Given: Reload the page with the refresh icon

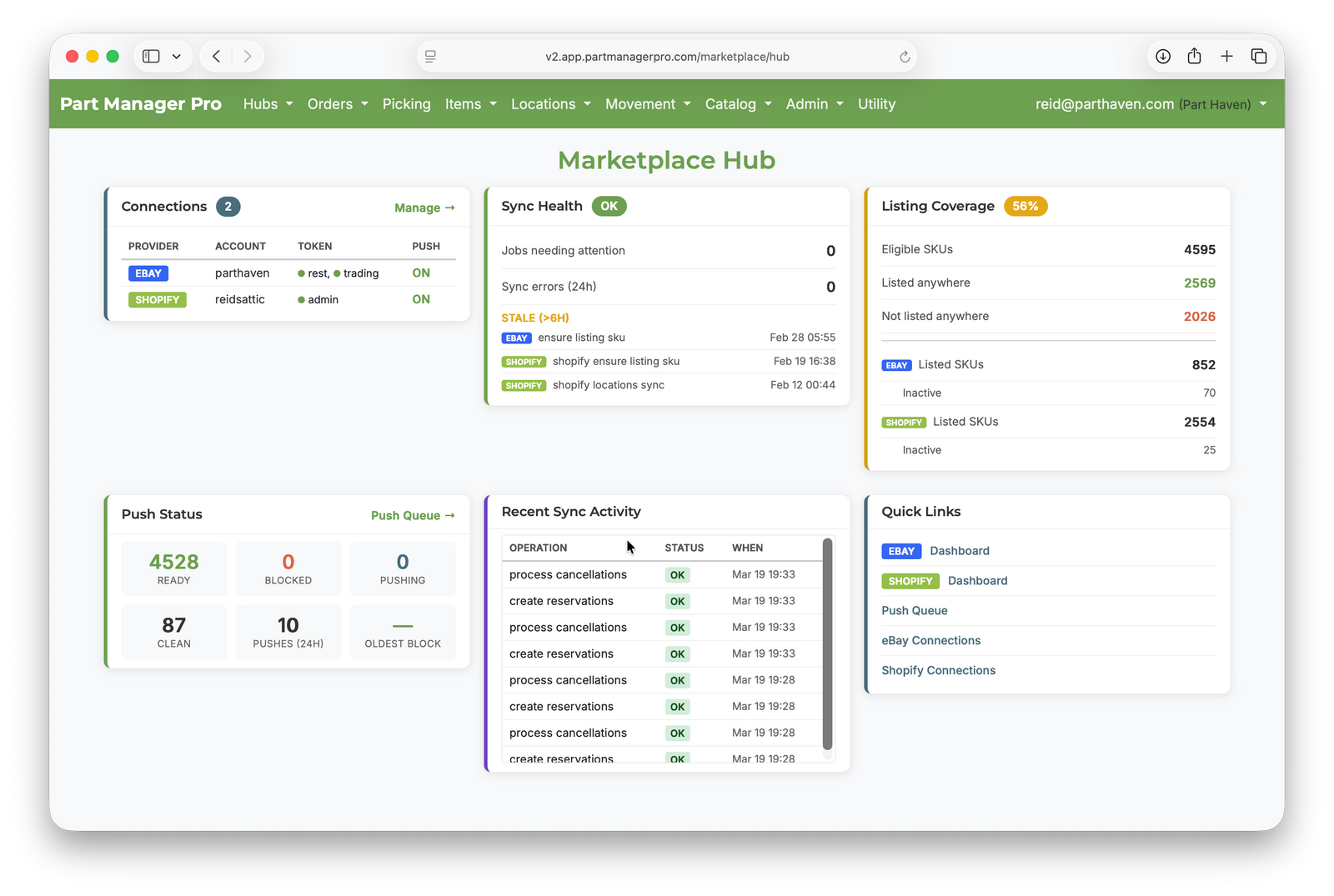Looking at the screenshot, I should click(905, 57).
